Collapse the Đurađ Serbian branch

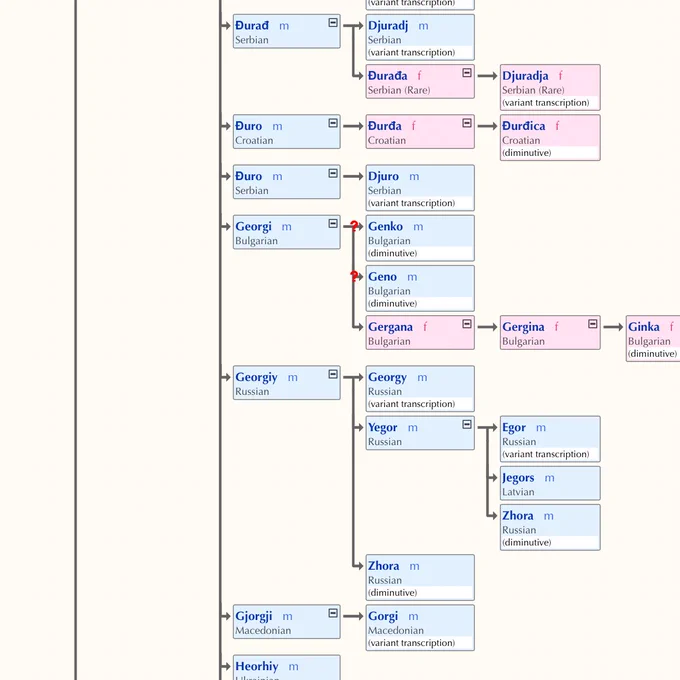pyautogui.click(x=333, y=23)
